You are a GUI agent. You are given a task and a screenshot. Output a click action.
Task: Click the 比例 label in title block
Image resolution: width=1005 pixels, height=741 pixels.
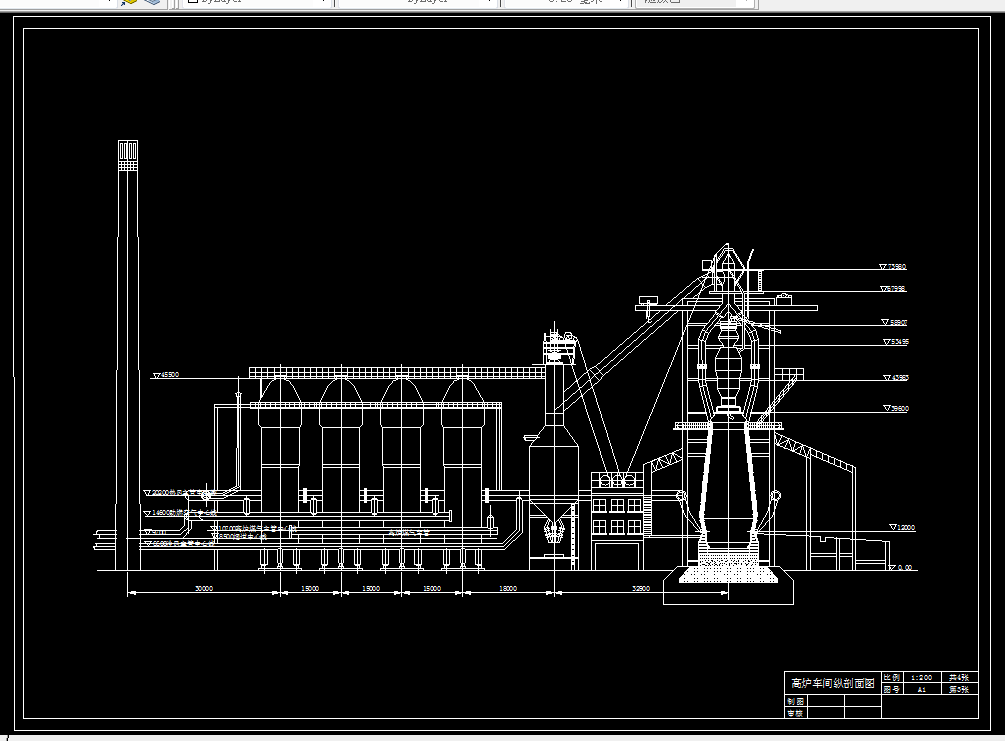[892, 678]
